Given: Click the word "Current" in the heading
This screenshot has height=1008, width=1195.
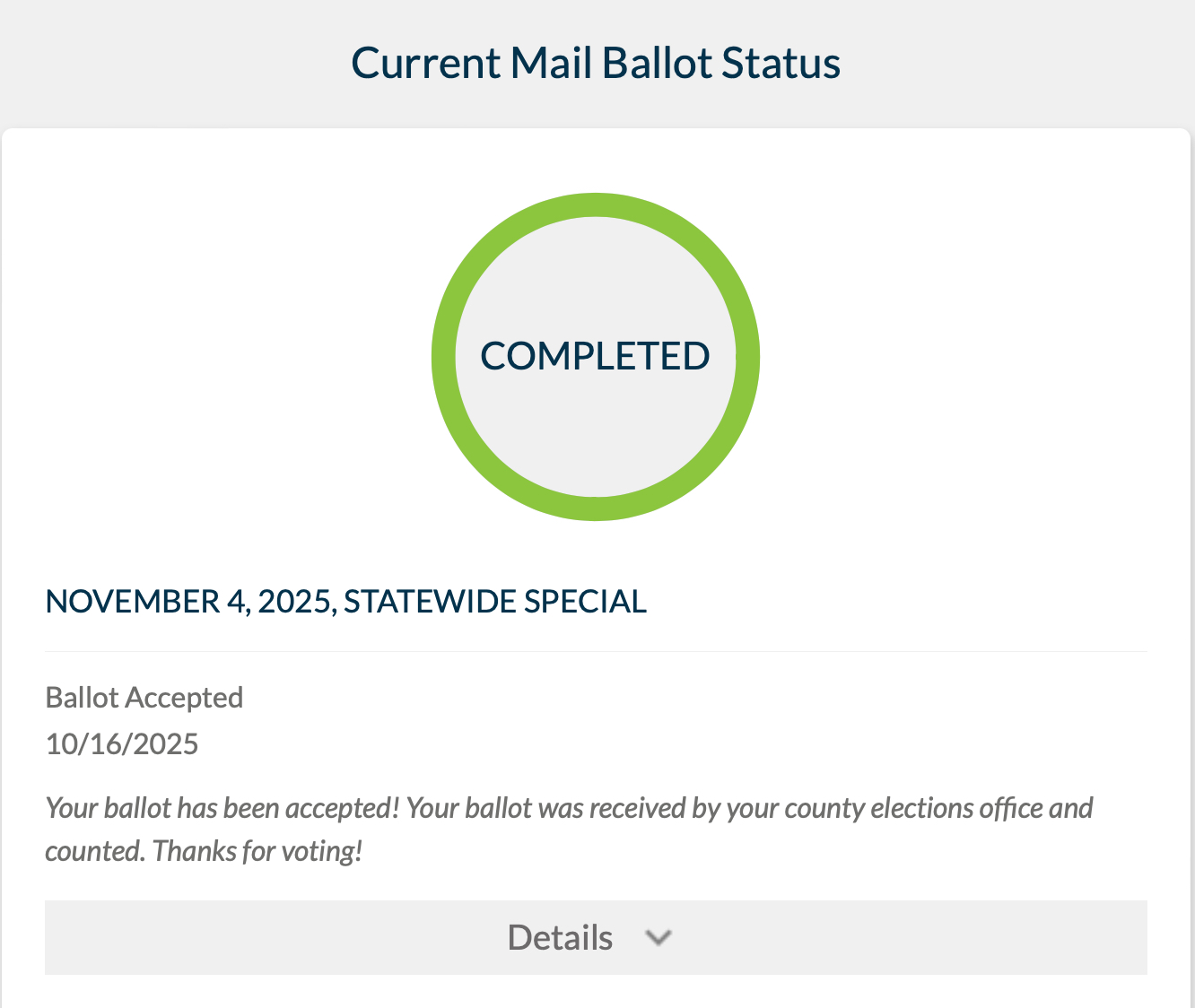Looking at the screenshot, I should (425, 64).
